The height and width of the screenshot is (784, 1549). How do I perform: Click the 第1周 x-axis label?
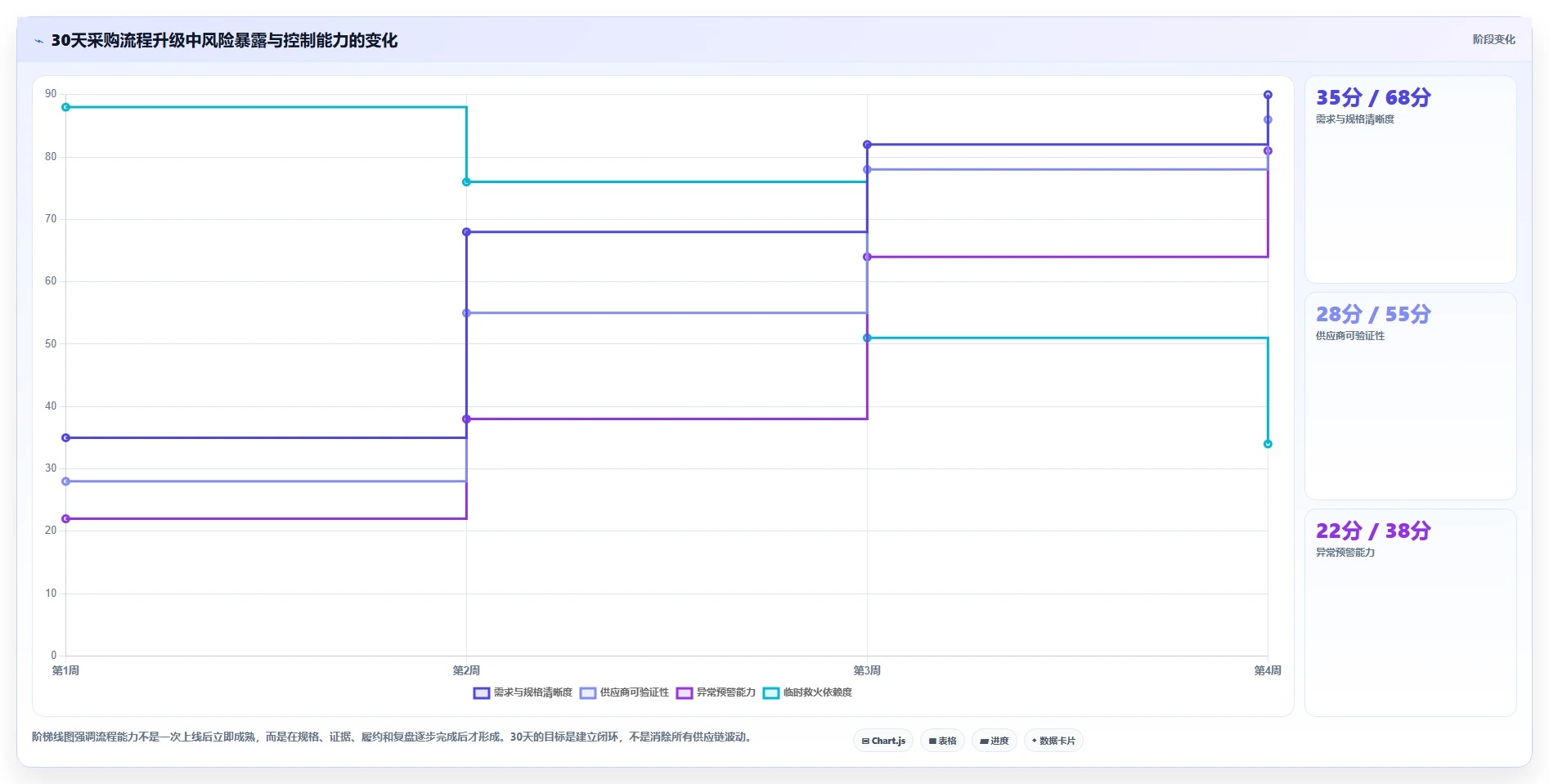tap(66, 670)
